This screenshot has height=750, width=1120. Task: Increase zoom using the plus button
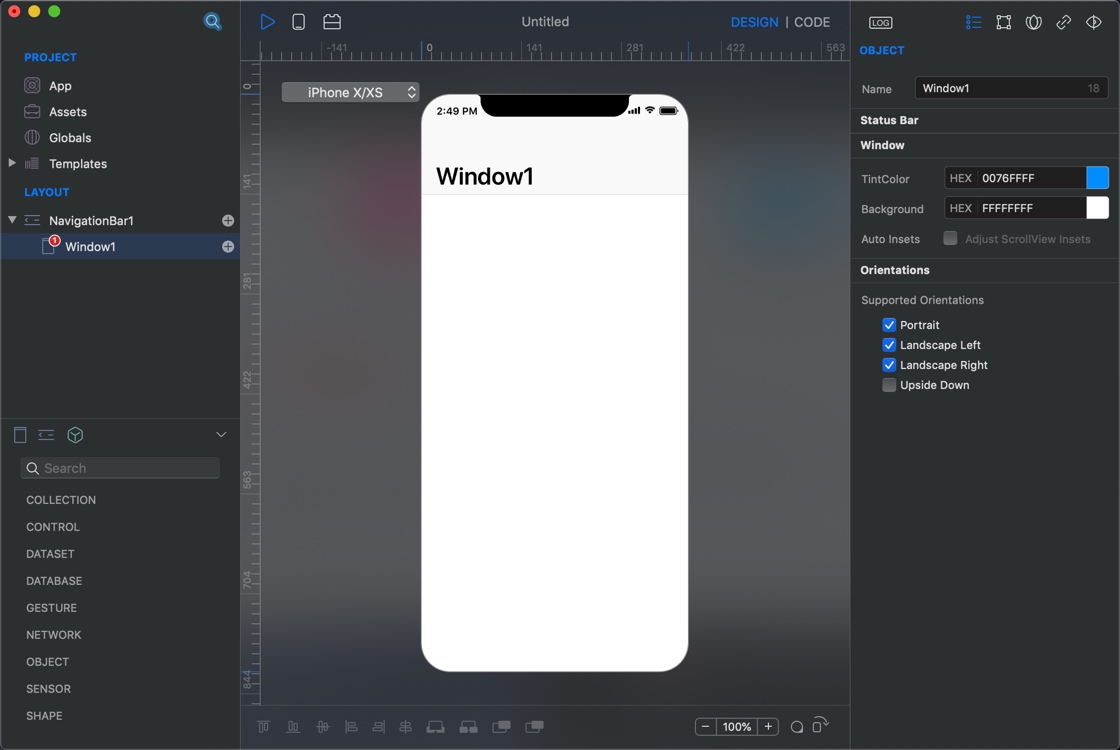pyautogui.click(x=768, y=726)
